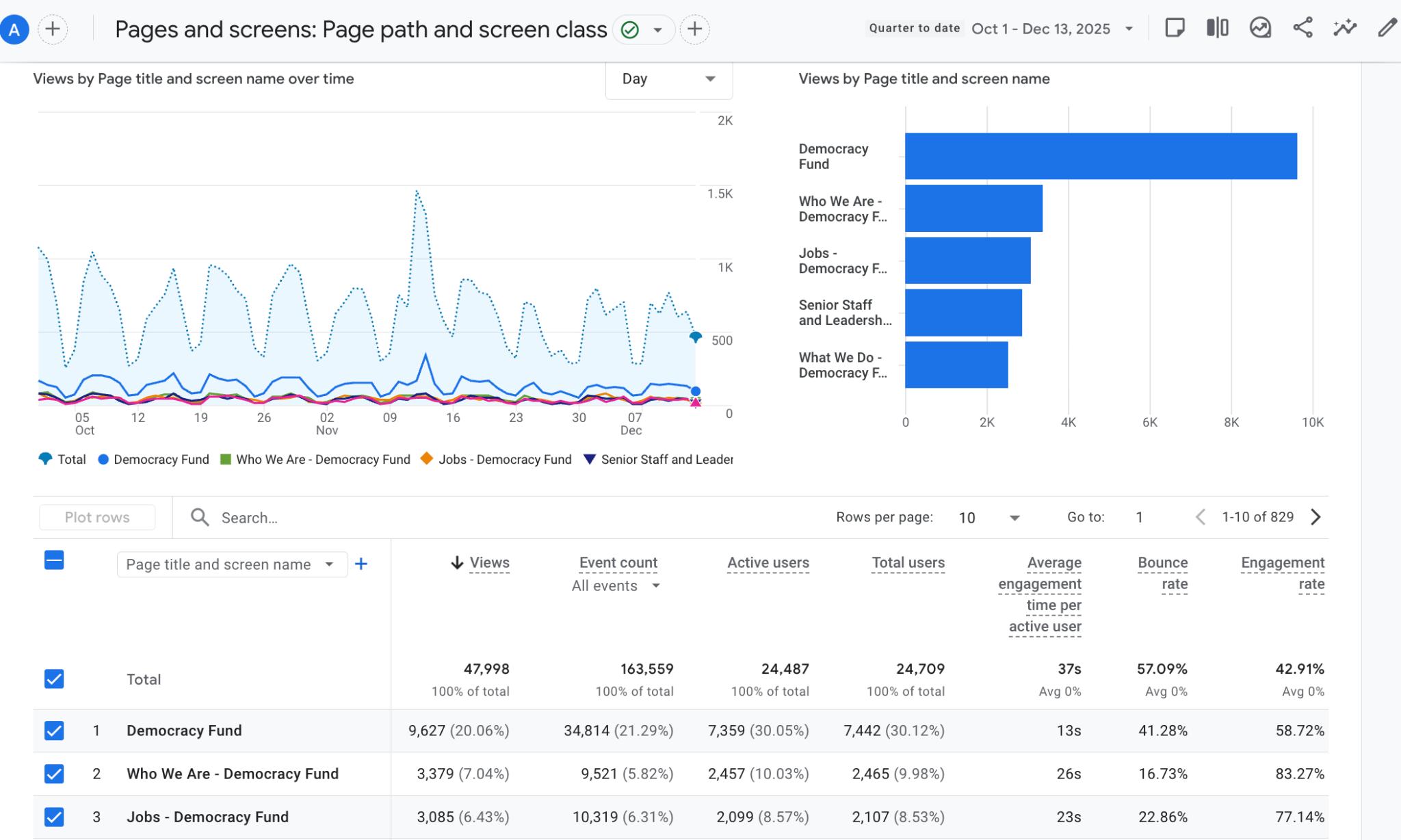Open the compare columns icon
The height and width of the screenshot is (840, 1401).
click(x=1218, y=28)
